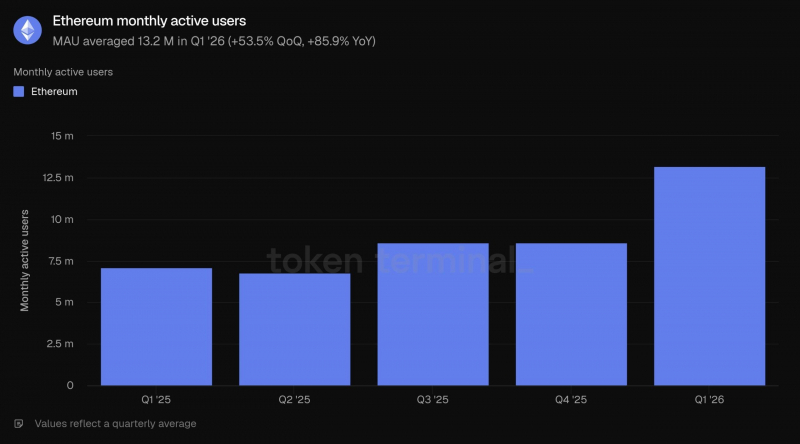Viewport: 800px width, 444px height.
Task: Click the "Ethereum monthly active users" title
Action: pos(149,21)
